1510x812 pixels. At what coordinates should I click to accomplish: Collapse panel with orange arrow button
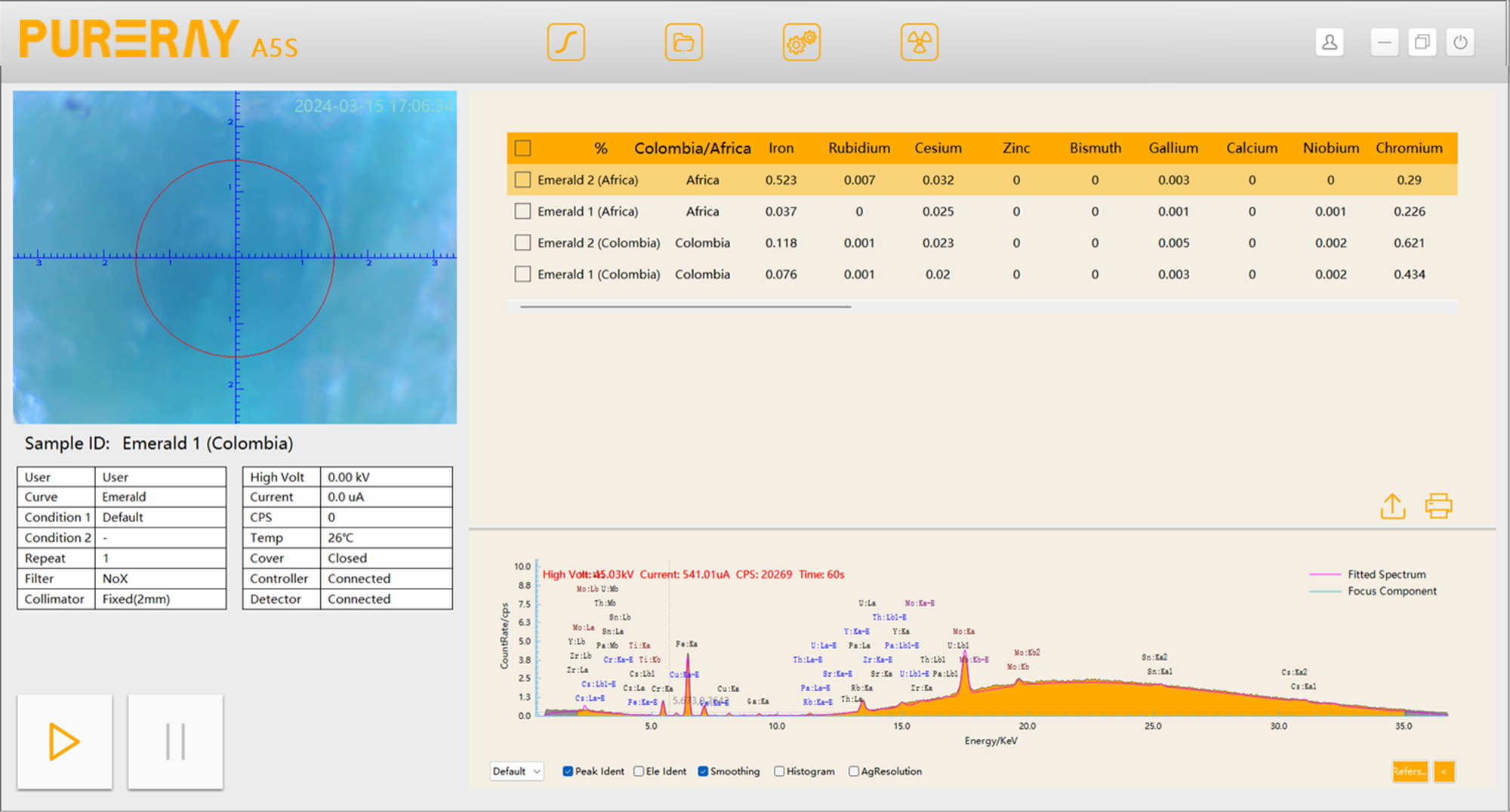[x=1444, y=771]
